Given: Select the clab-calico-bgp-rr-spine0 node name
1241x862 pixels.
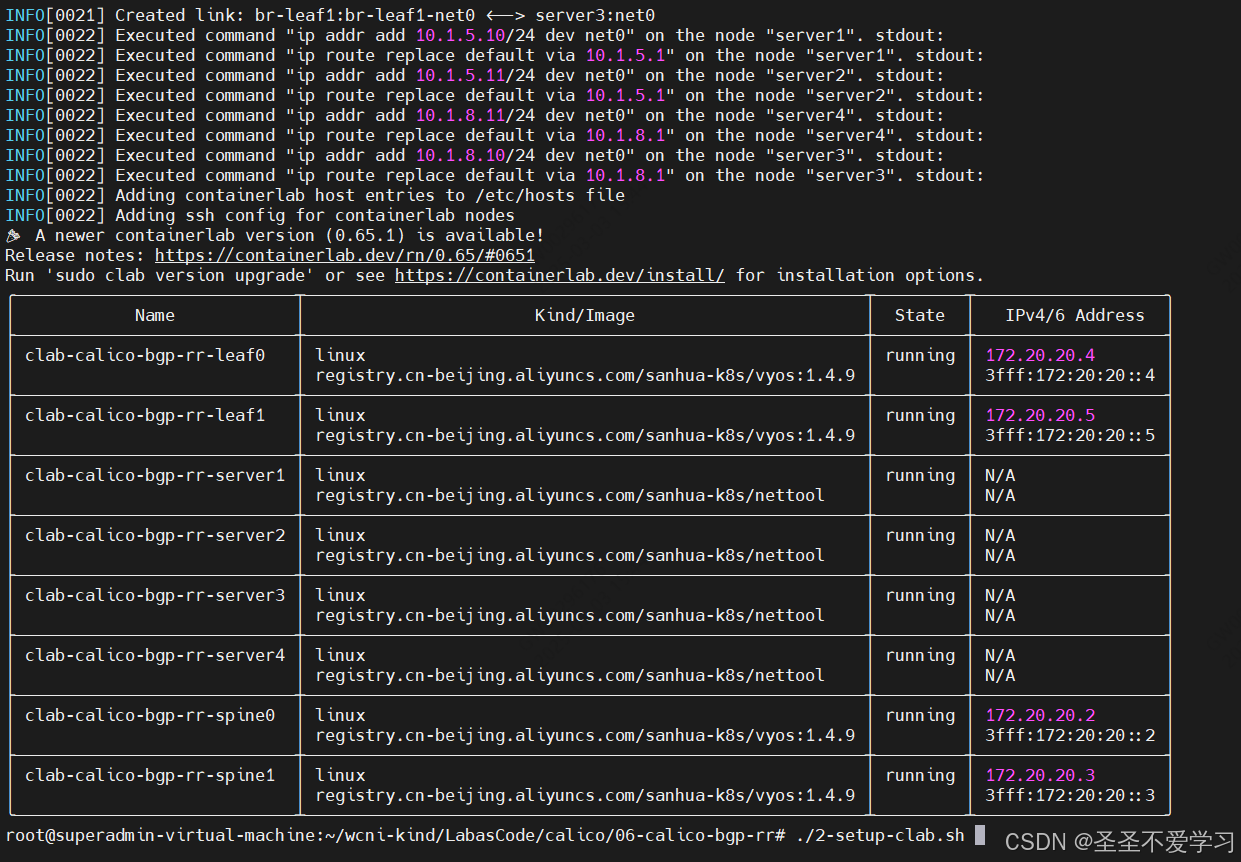Looking at the screenshot, I should (x=150, y=716).
